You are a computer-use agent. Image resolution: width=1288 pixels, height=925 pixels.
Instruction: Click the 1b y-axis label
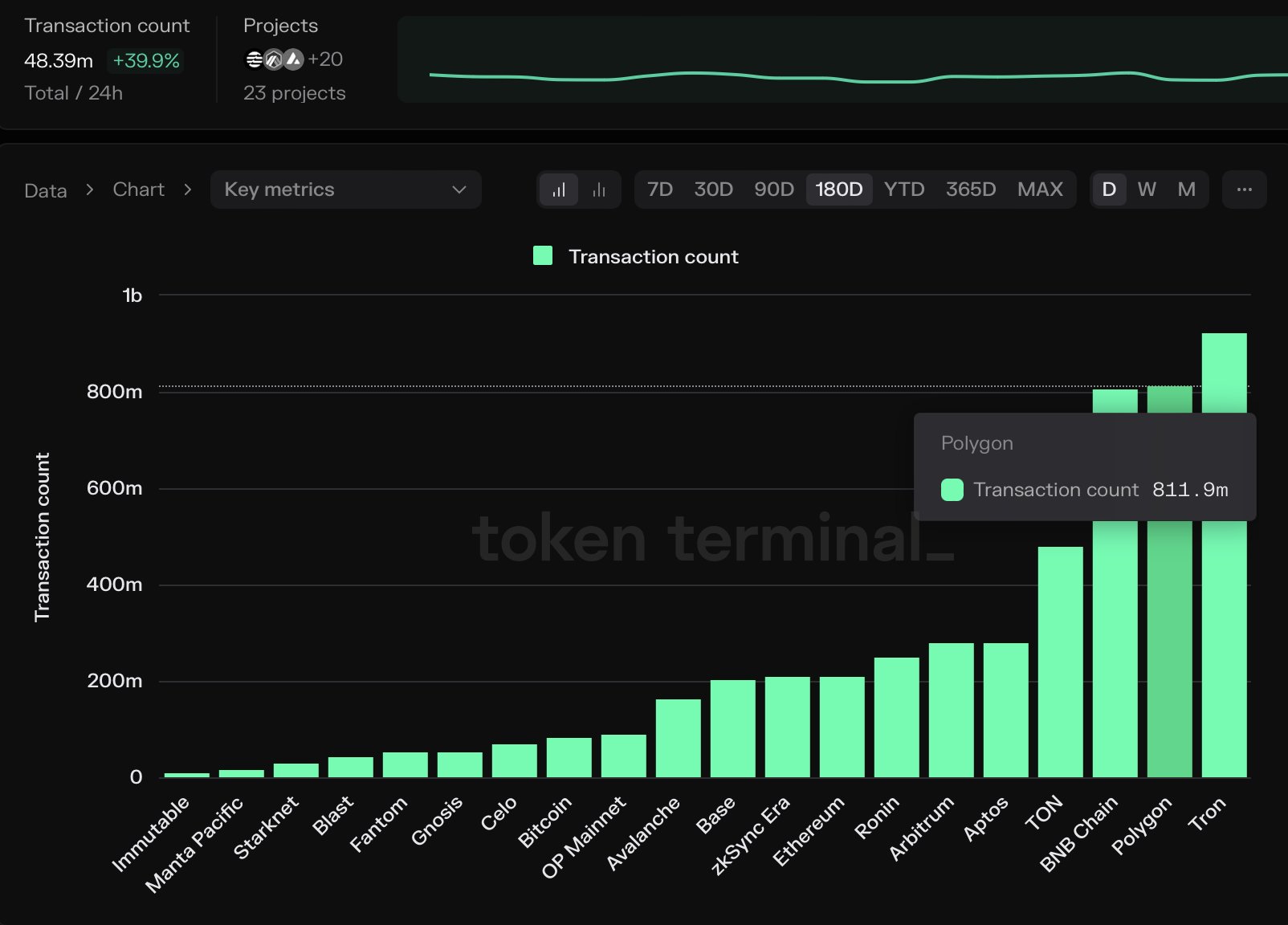132,295
